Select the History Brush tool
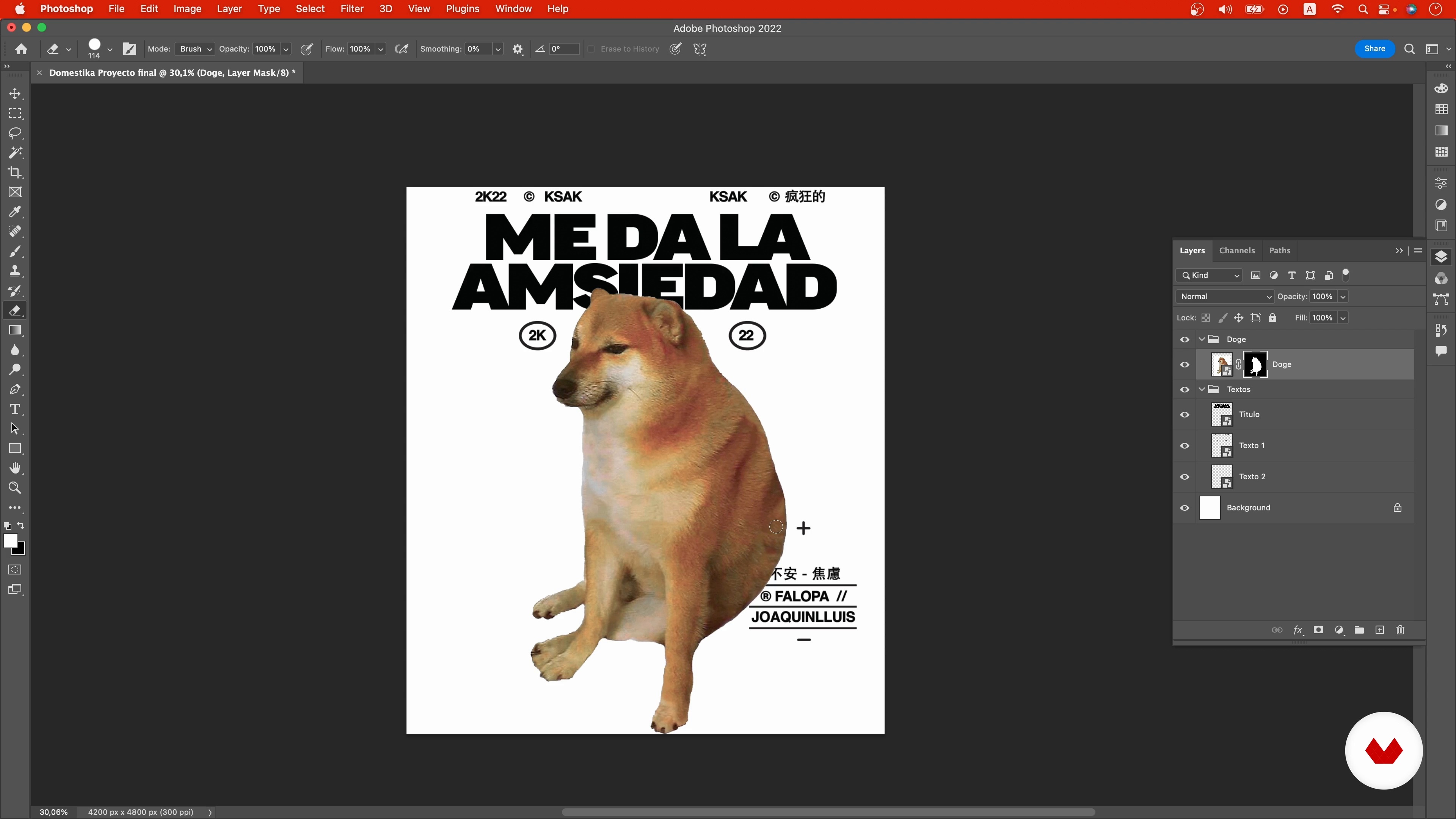 click(x=15, y=291)
